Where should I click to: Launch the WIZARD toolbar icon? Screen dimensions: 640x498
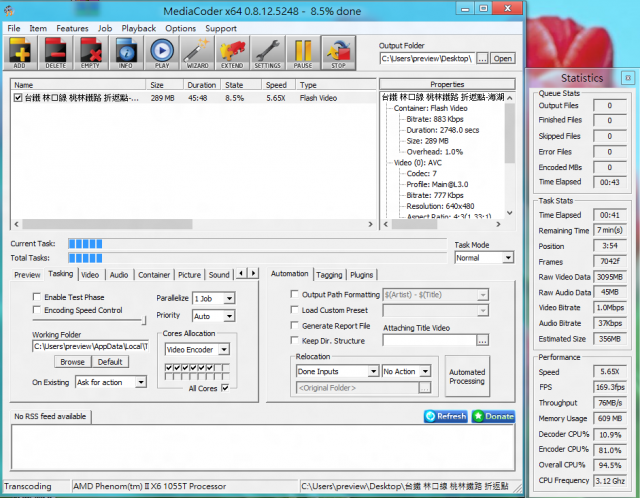196,51
